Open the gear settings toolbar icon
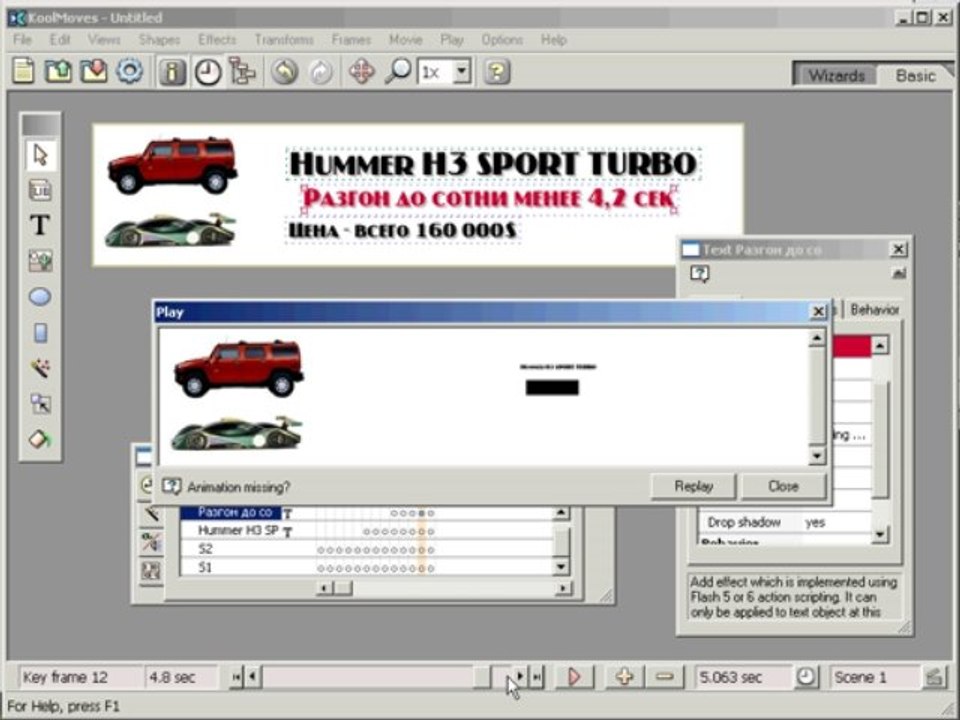Viewport: 960px width, 720px height. [x=129, y=71]
